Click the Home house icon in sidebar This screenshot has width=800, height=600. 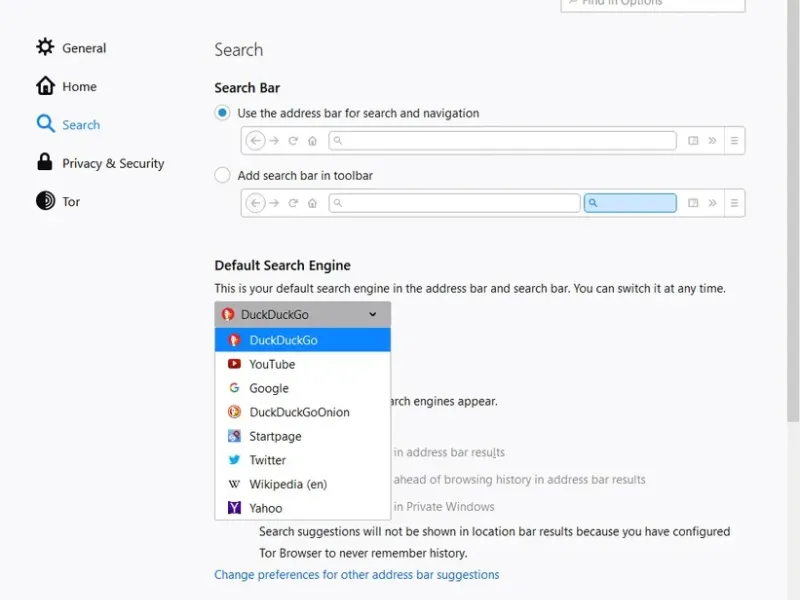(45, 86)
